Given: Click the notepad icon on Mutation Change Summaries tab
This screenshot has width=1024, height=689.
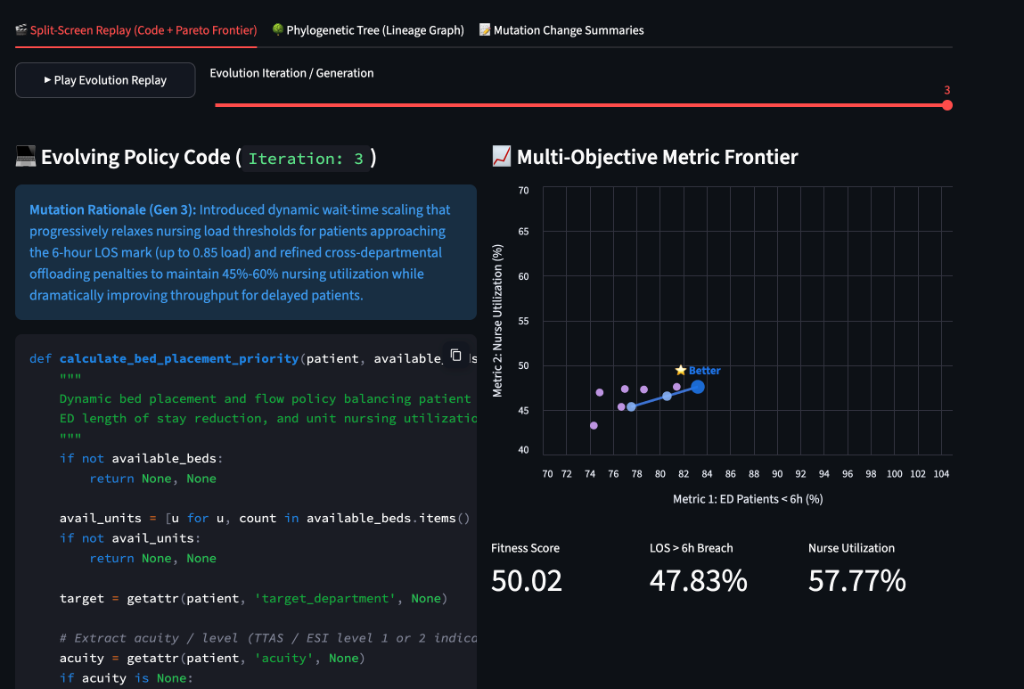Looking at the screenshot, I should pos(485,29).
